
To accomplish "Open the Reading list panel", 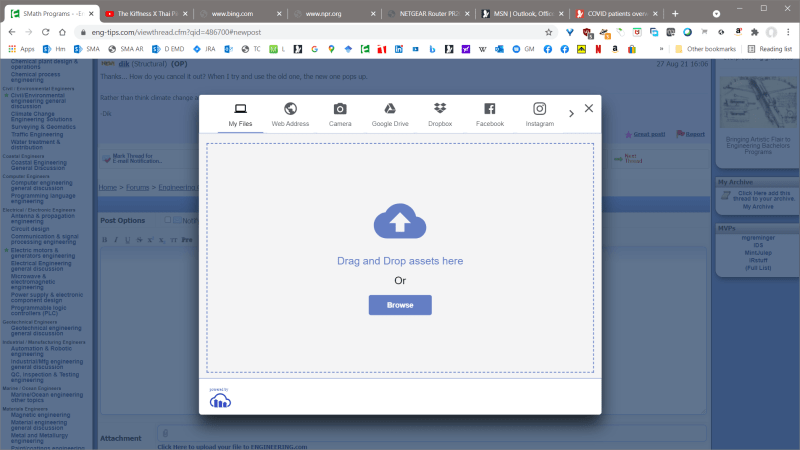I will 769,49.
